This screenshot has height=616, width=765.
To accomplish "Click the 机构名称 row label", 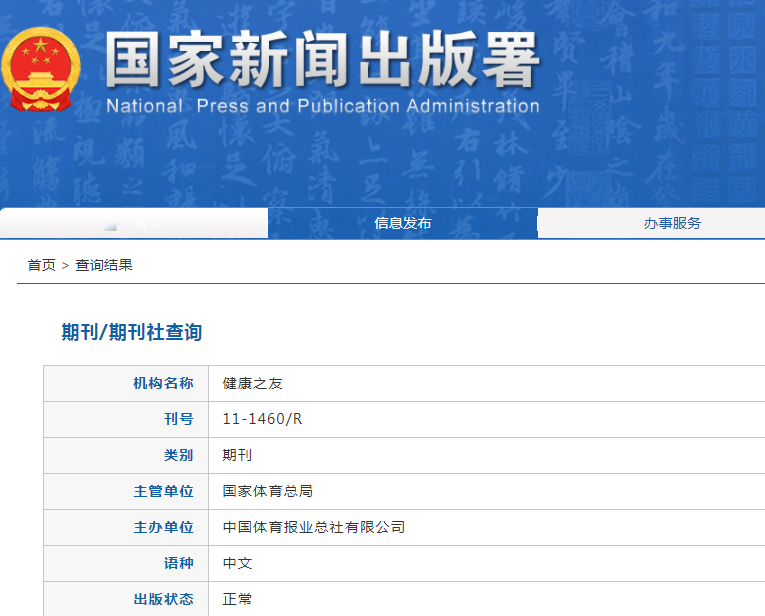I will tap(163, 383).
